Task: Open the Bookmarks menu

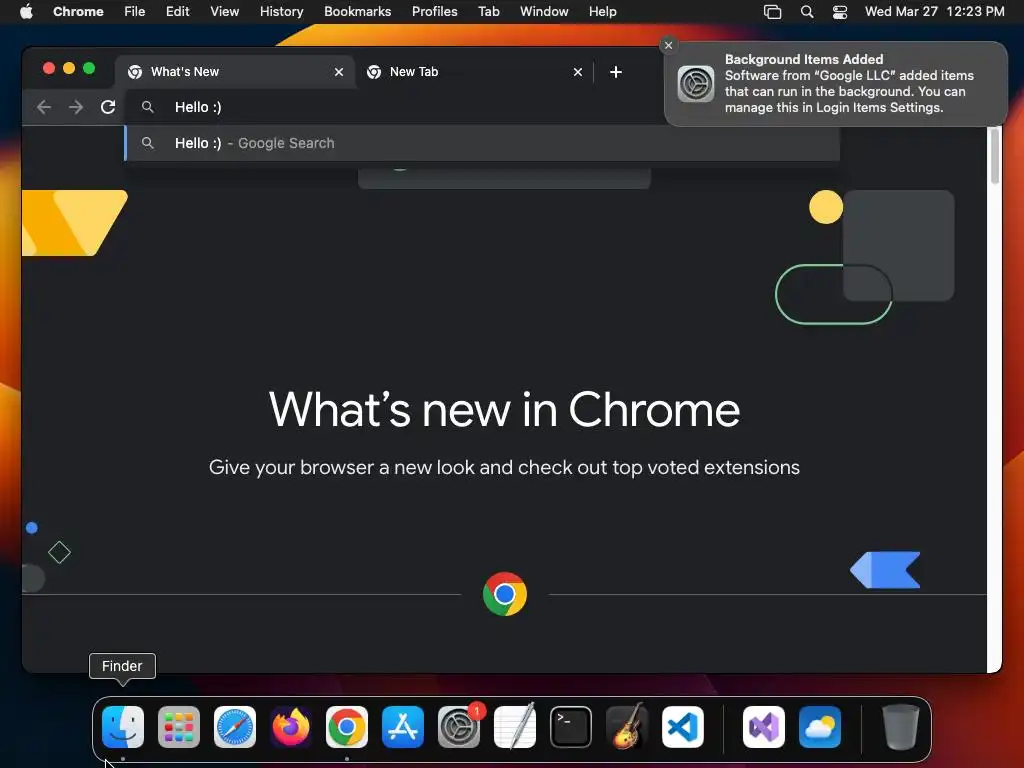Action: pos(357,12)
